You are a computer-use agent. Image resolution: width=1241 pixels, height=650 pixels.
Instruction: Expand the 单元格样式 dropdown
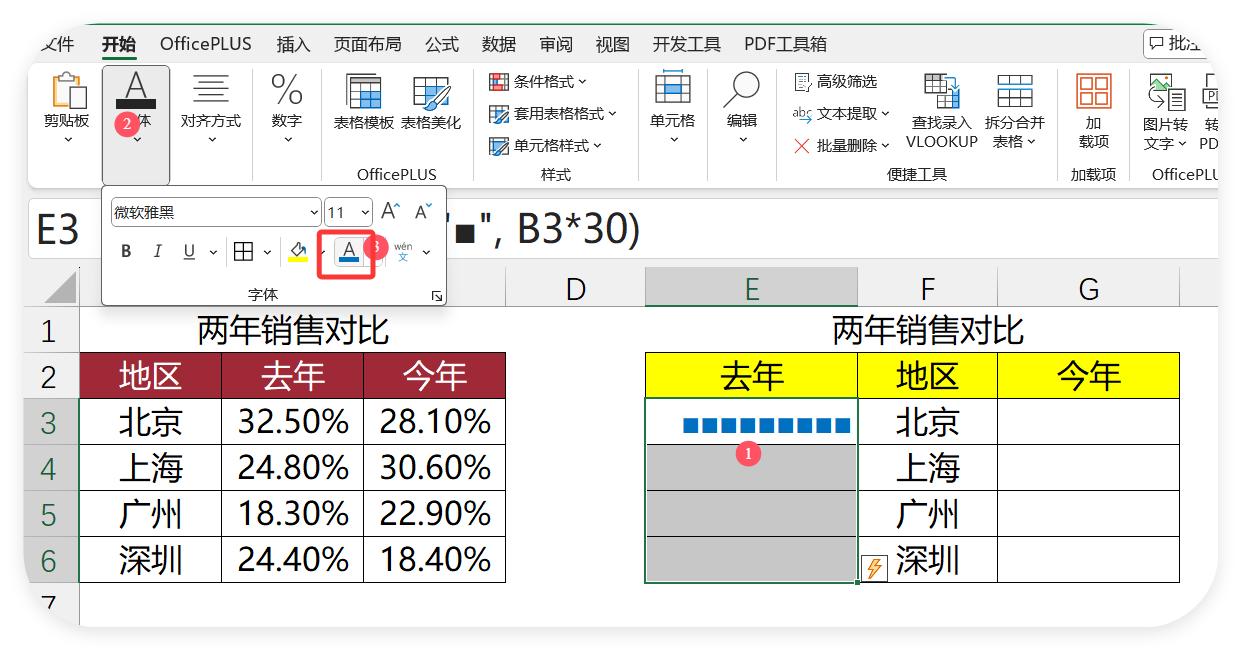pos(546,145)
